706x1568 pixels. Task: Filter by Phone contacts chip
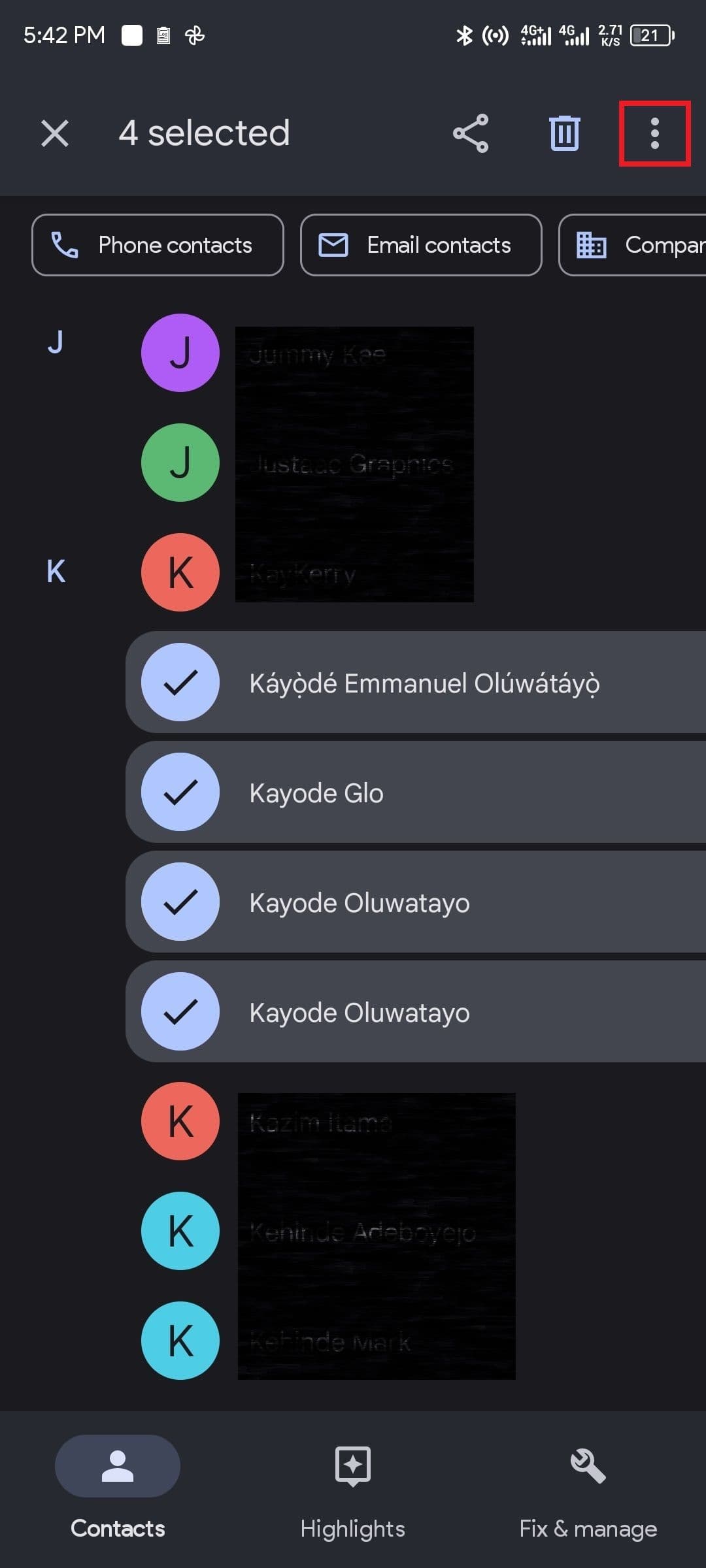pyautogui.click(x=158, y=245)
